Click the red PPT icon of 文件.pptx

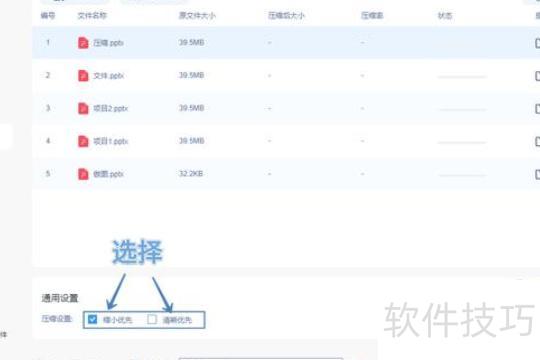click(x=83, y=76)
